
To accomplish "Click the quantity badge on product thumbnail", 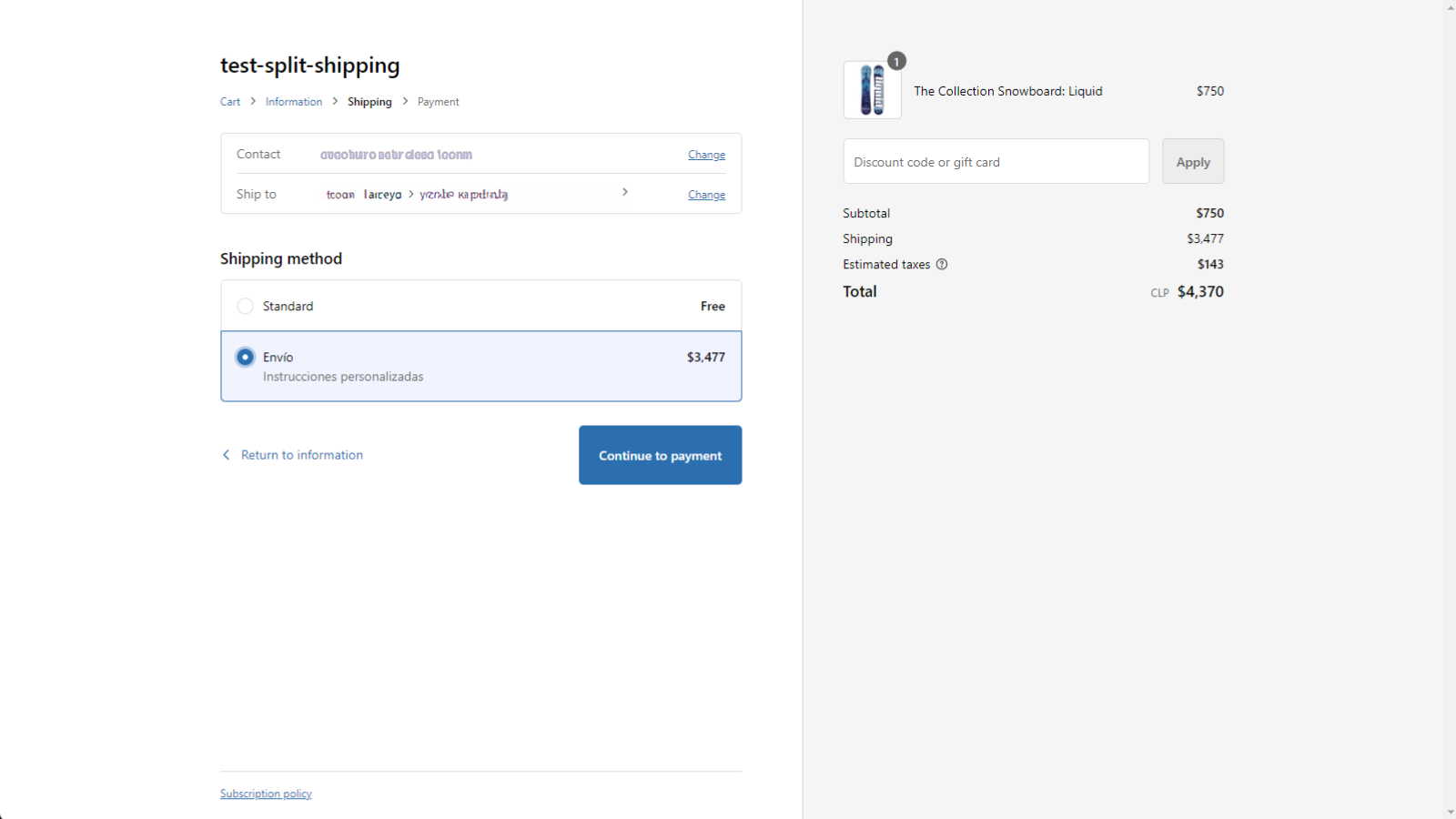I will click(896, 61).
